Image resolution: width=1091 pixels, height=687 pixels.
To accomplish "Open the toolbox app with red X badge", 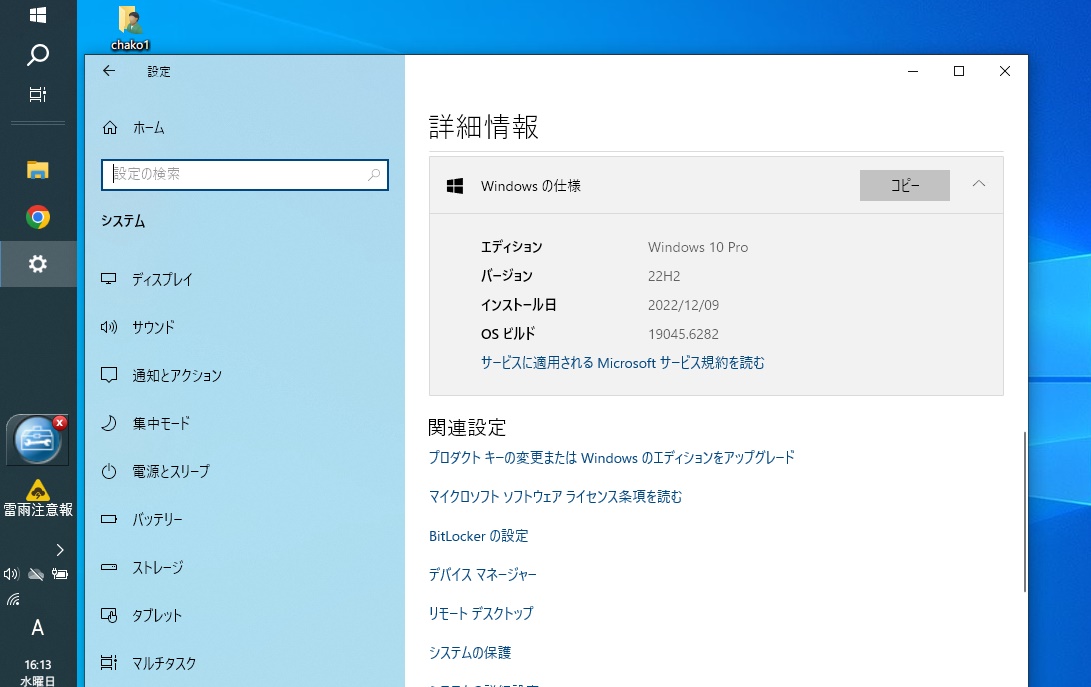I will point(38,440).
